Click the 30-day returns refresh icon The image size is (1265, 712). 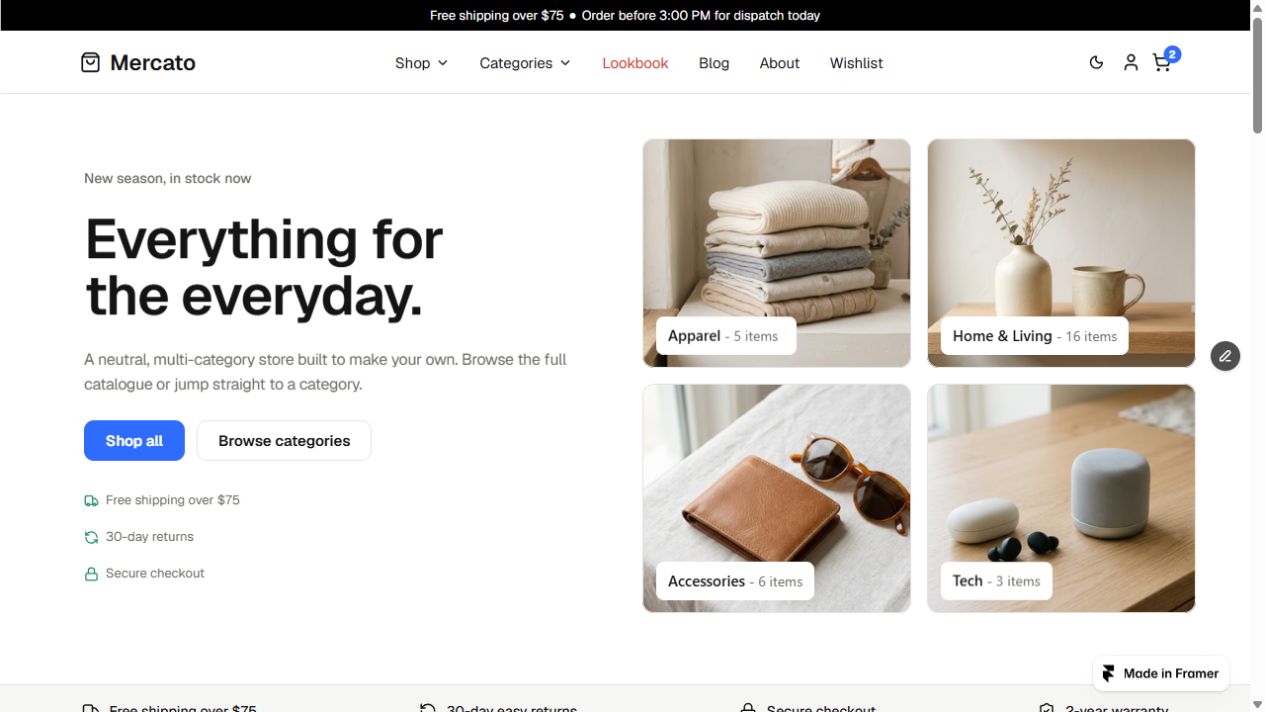(x=91, y=538)
